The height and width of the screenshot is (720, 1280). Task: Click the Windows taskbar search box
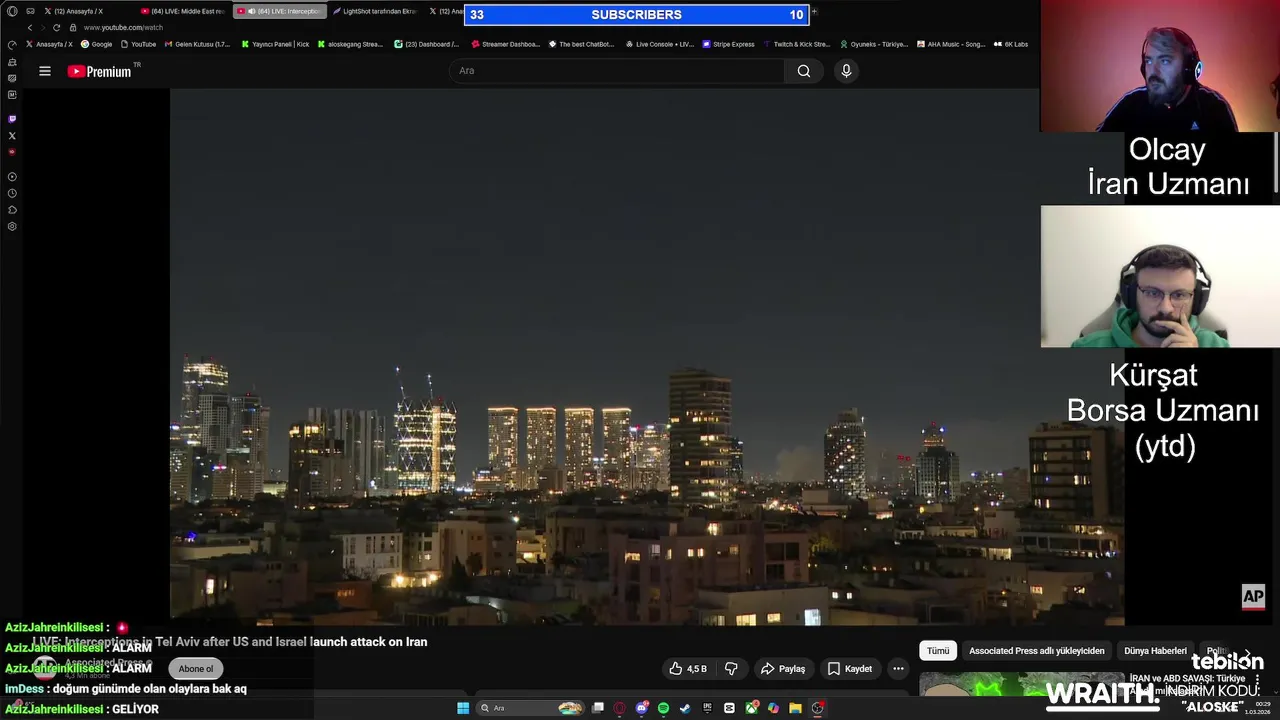(530, 708)
